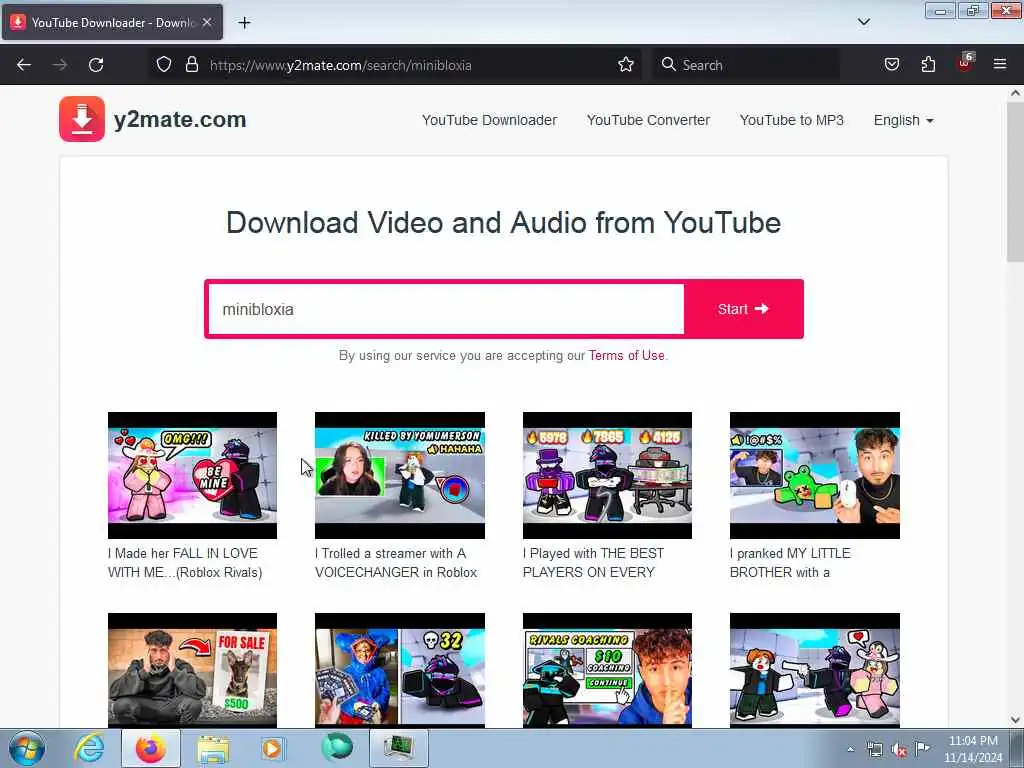1024x768 pixels.
Task: Open 'I pranked MY LITTLE BROTHER' thumbnail
Action: [x=814, y=475]
